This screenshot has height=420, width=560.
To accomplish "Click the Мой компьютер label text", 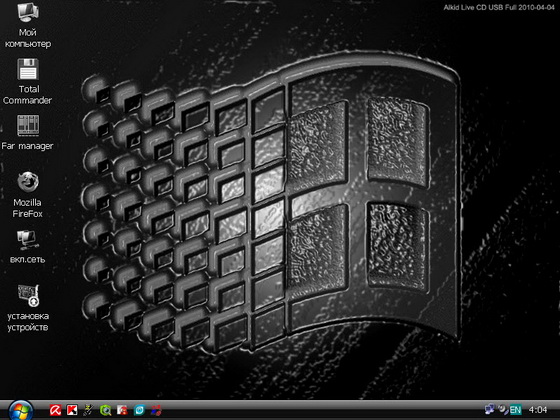I will tap(28, 38).
